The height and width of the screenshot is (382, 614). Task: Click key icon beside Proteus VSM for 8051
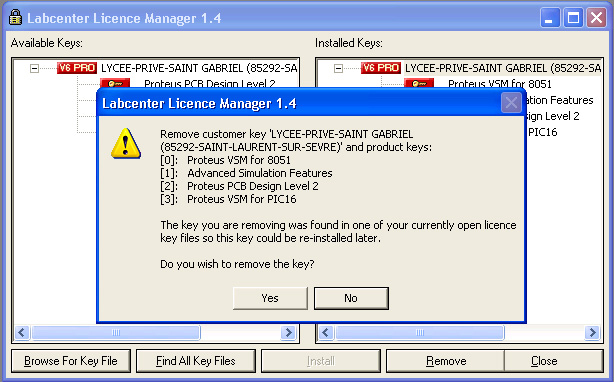[419, 83]
